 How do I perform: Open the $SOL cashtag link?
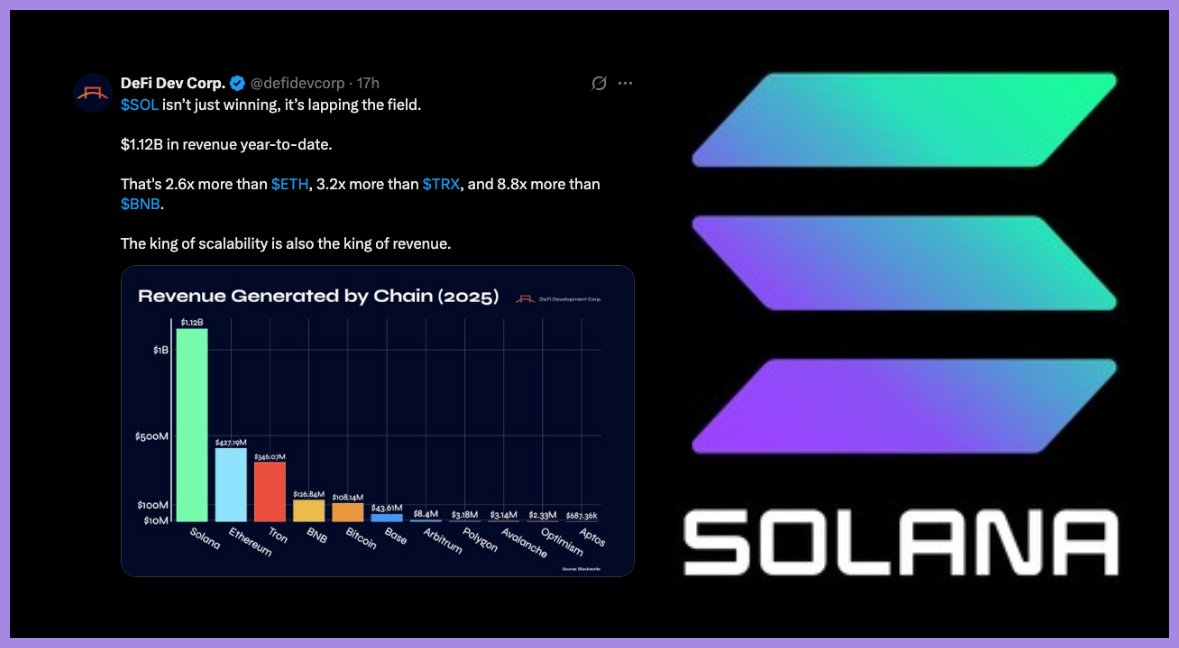pos(139,104)
